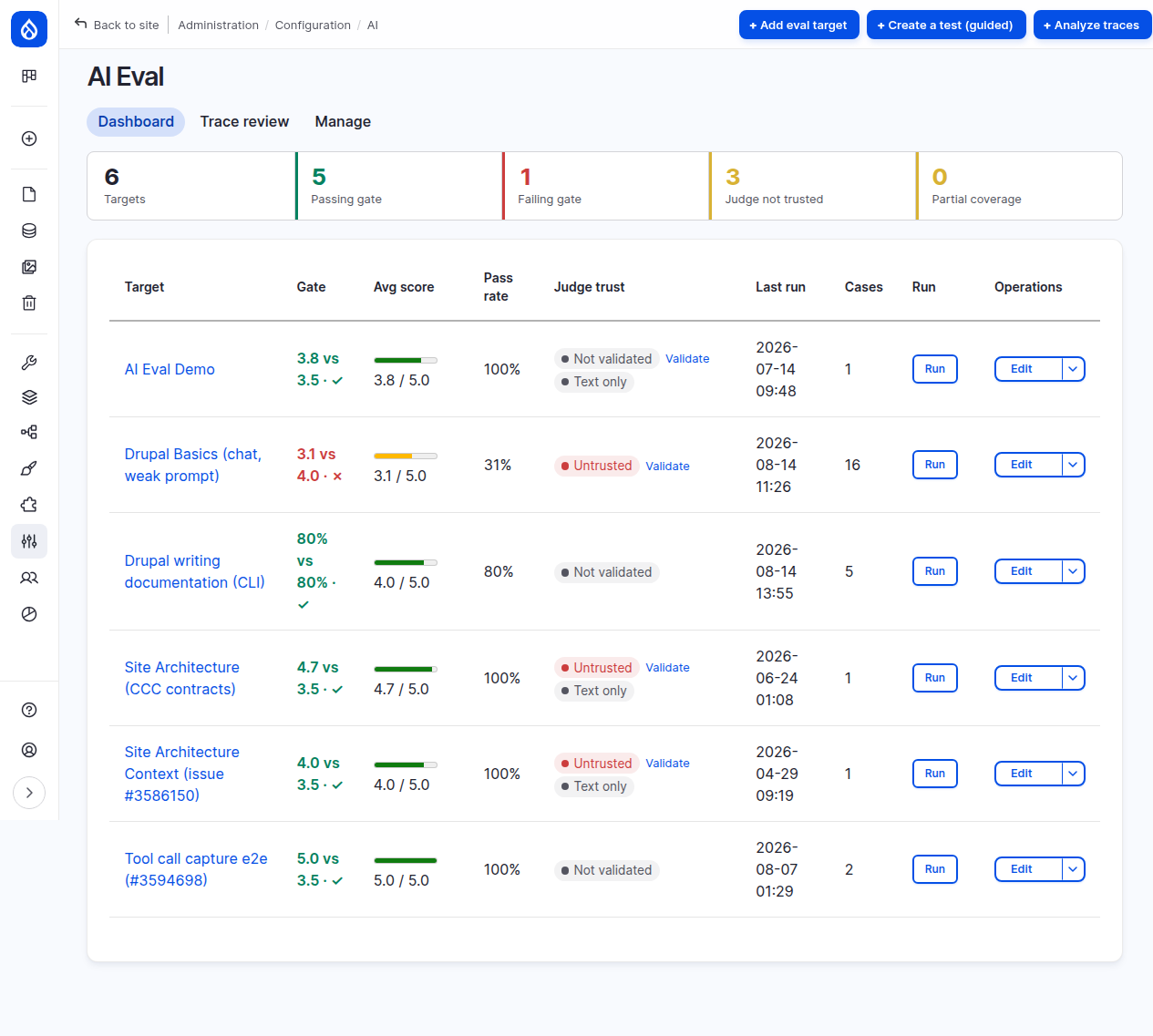Click the Back to site arrow link
The width and height of the screenshot is (1153, 1036).
pos(117,25)
